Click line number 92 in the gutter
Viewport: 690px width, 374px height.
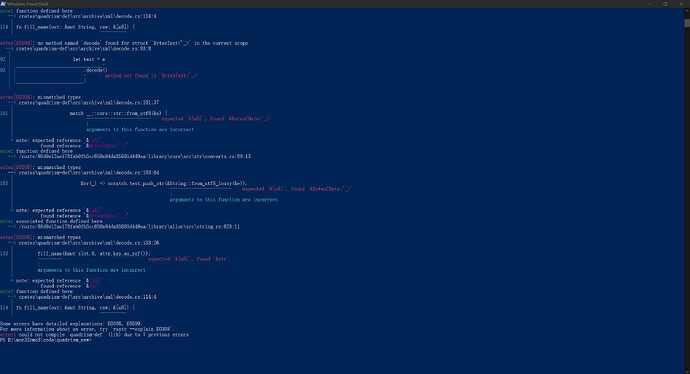(3, 59)
